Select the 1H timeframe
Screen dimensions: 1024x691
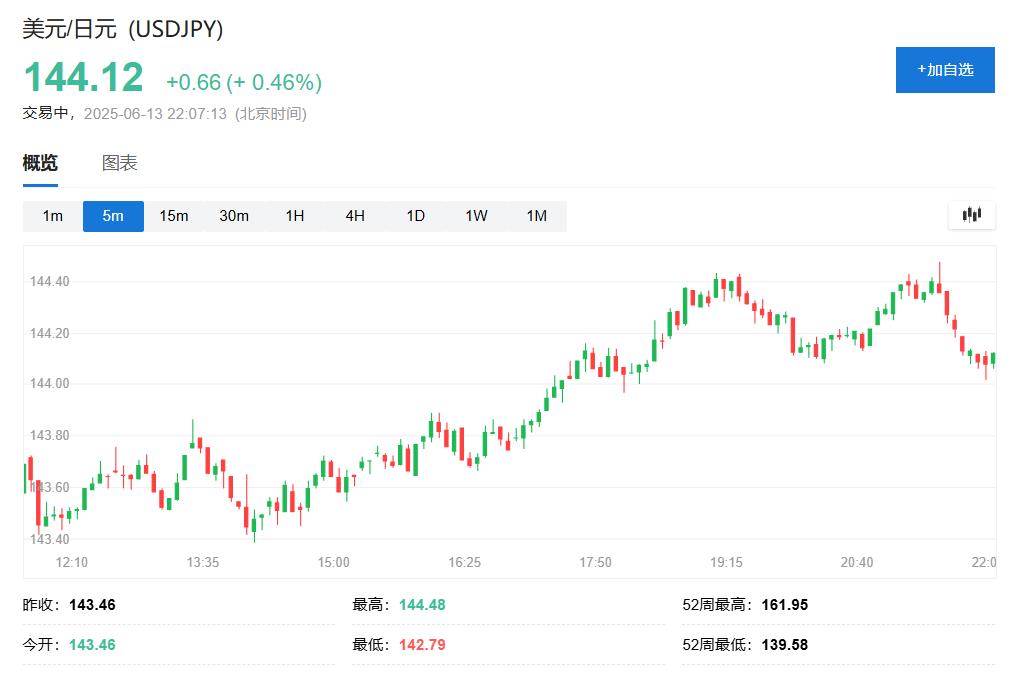(295, 216)
